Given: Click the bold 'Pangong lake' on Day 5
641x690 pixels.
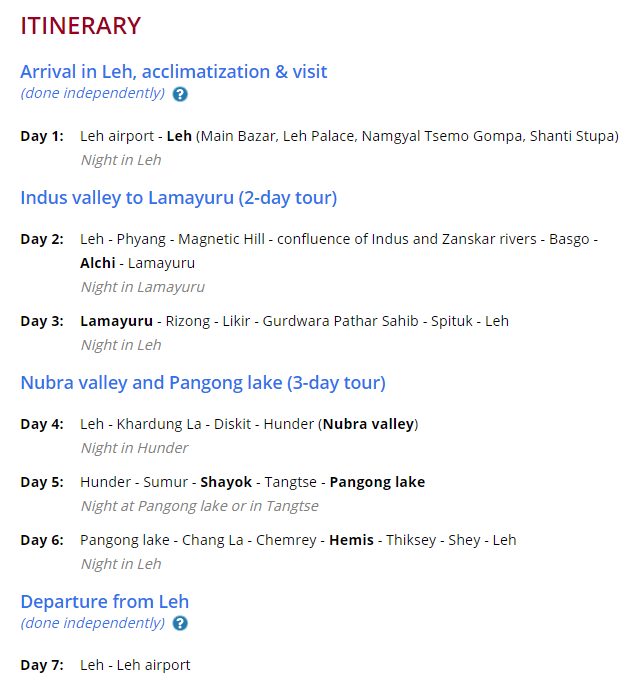Looking at the screenshot, I should tap(377, 482).
